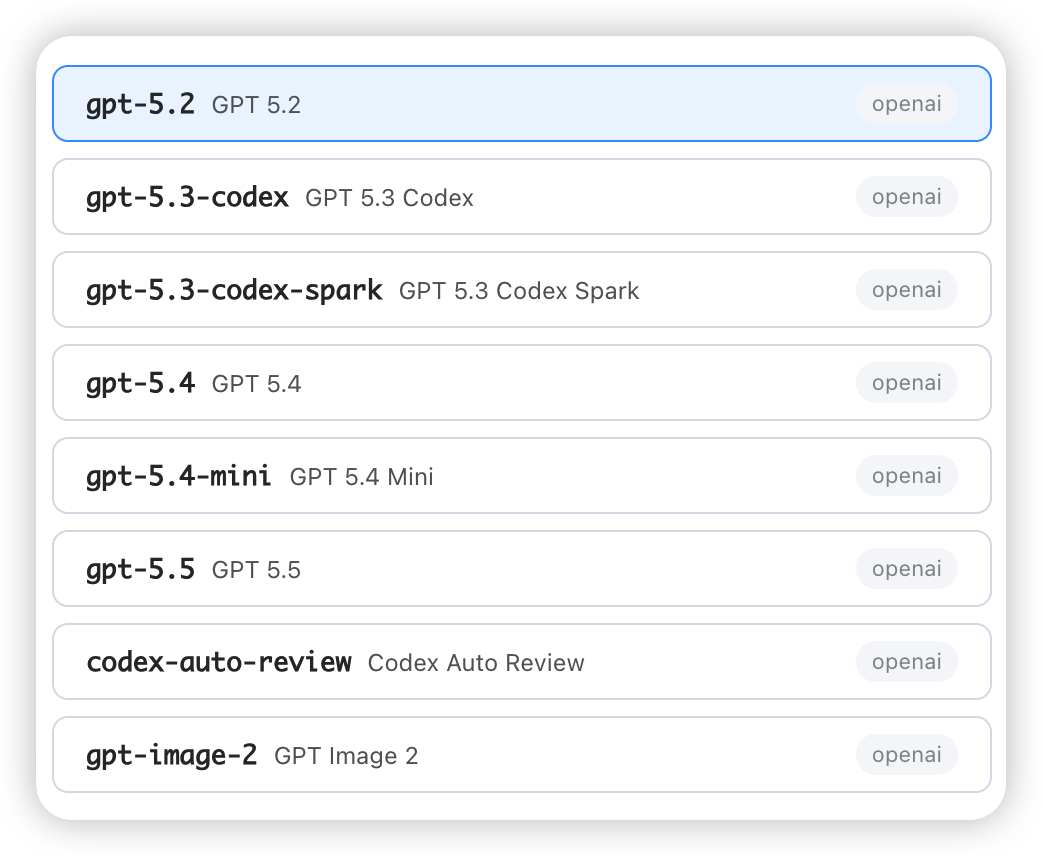This screenshot has height=856, width=1042.
Task: Pick the gpt-image-2 model option
Action: click(522, 755)
